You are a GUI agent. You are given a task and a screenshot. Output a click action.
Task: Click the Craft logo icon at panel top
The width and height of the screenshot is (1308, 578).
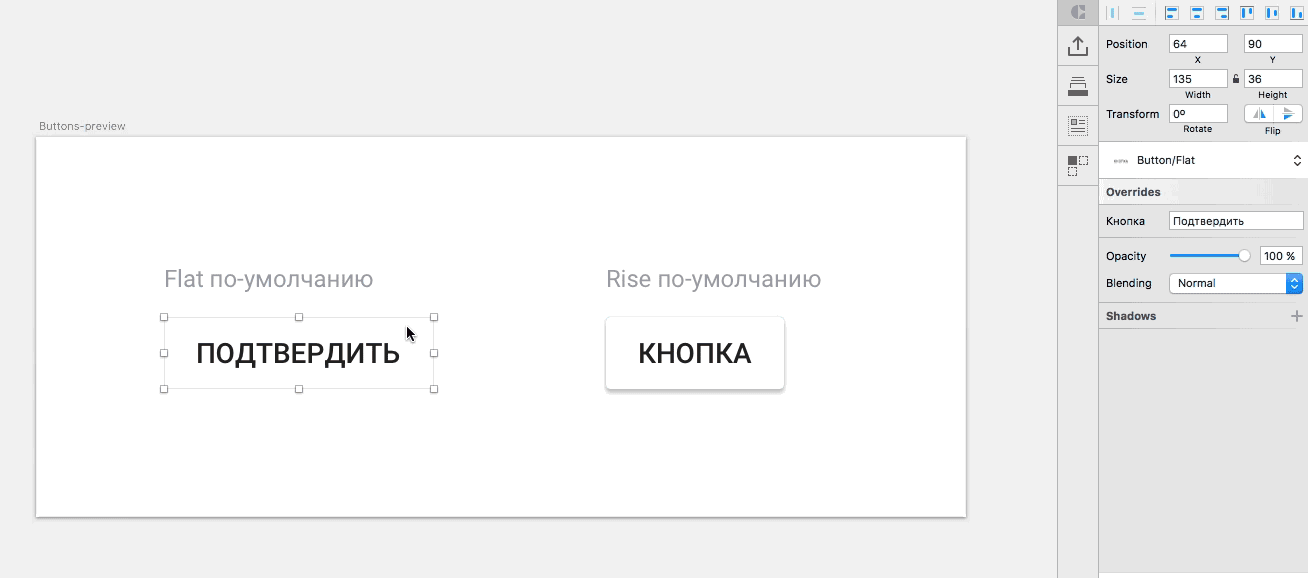point(1078,12)
